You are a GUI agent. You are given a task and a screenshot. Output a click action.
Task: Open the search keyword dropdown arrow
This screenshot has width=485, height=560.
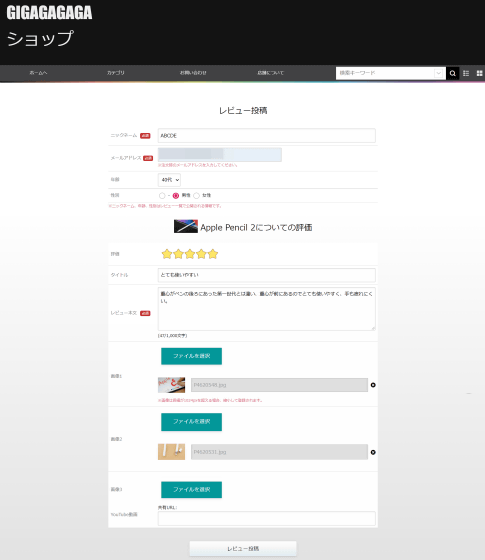[x=439, y=73]
